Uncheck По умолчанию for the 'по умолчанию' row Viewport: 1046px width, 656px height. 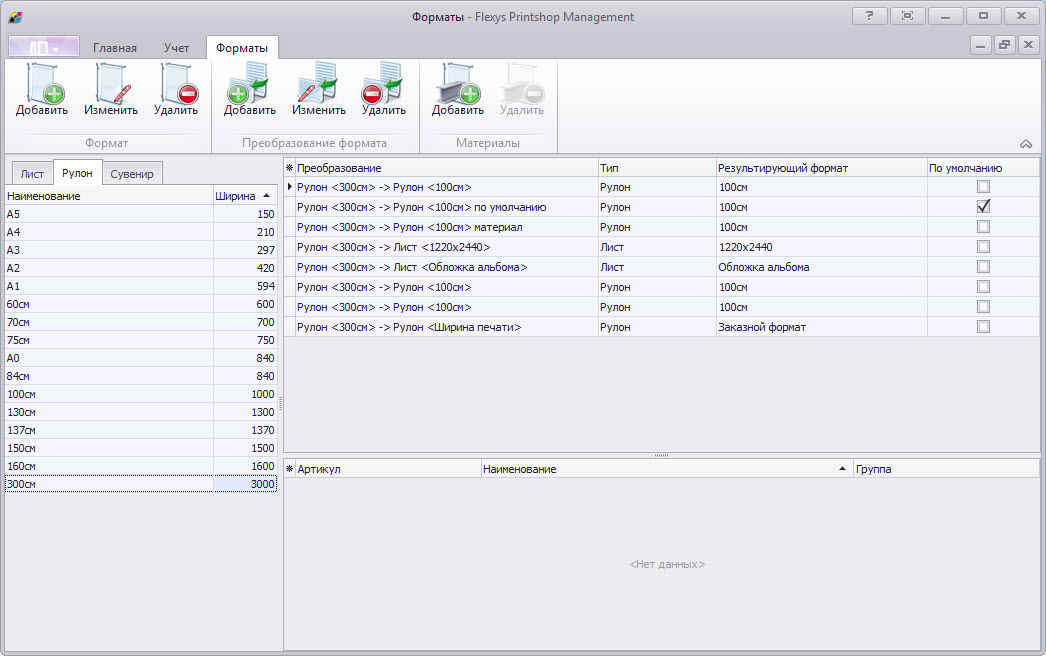(983, 207)
